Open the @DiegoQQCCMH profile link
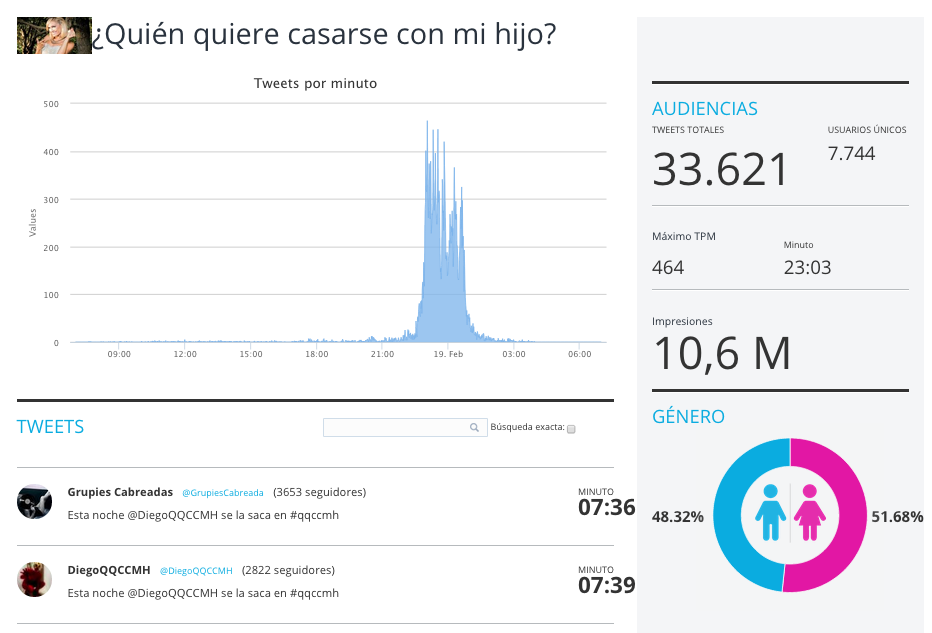The image size is (932, 633). [196, 571]
